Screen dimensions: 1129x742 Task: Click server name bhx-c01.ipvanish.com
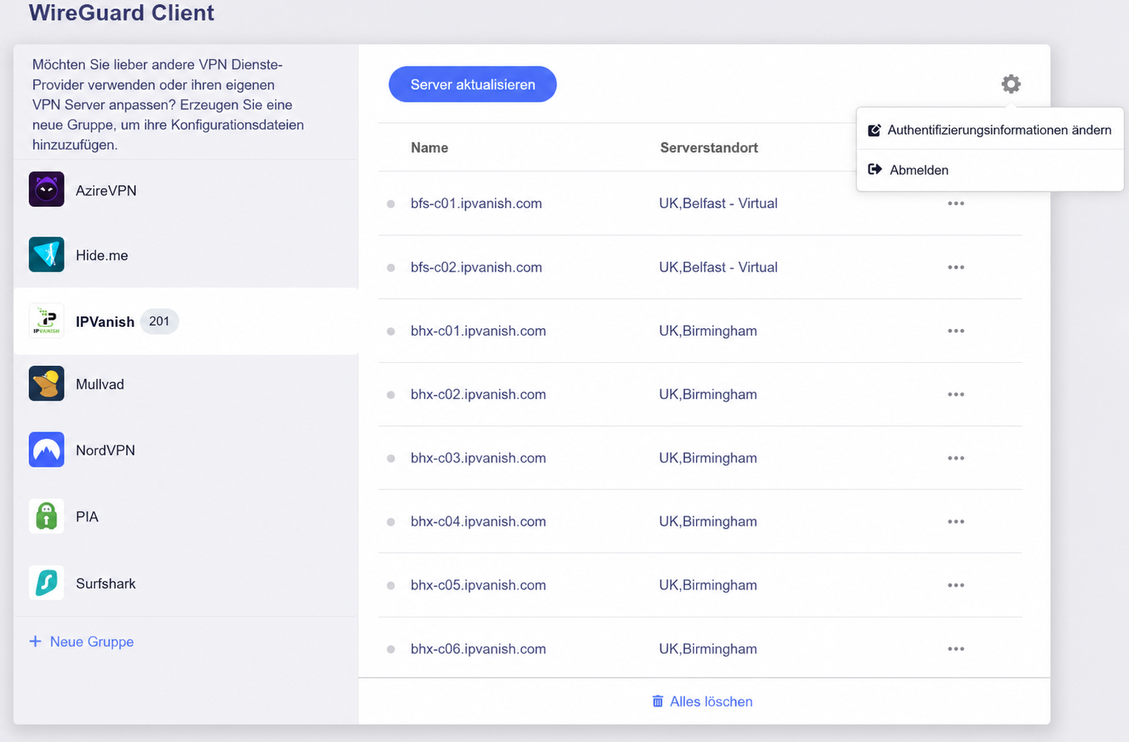coord(478,331)
